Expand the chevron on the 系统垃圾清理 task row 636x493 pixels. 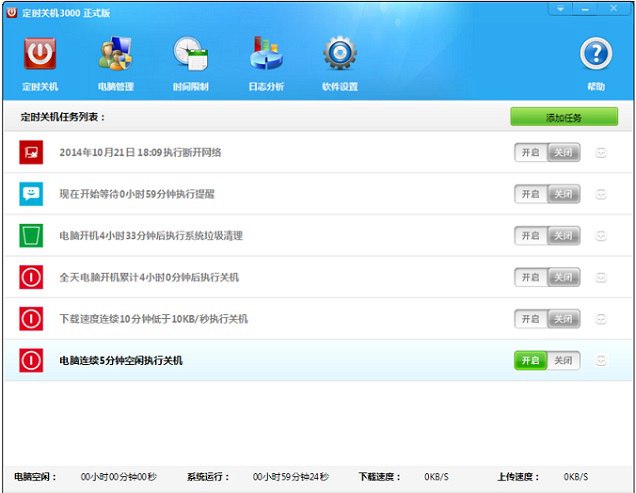point(601,236)
